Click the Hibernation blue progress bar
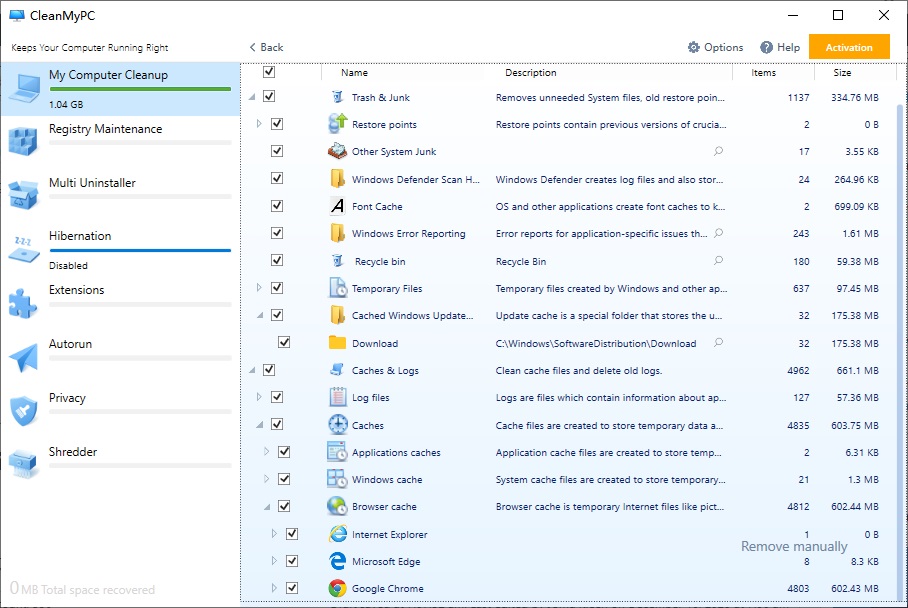The image size is (908, 608). pos(140,250)
